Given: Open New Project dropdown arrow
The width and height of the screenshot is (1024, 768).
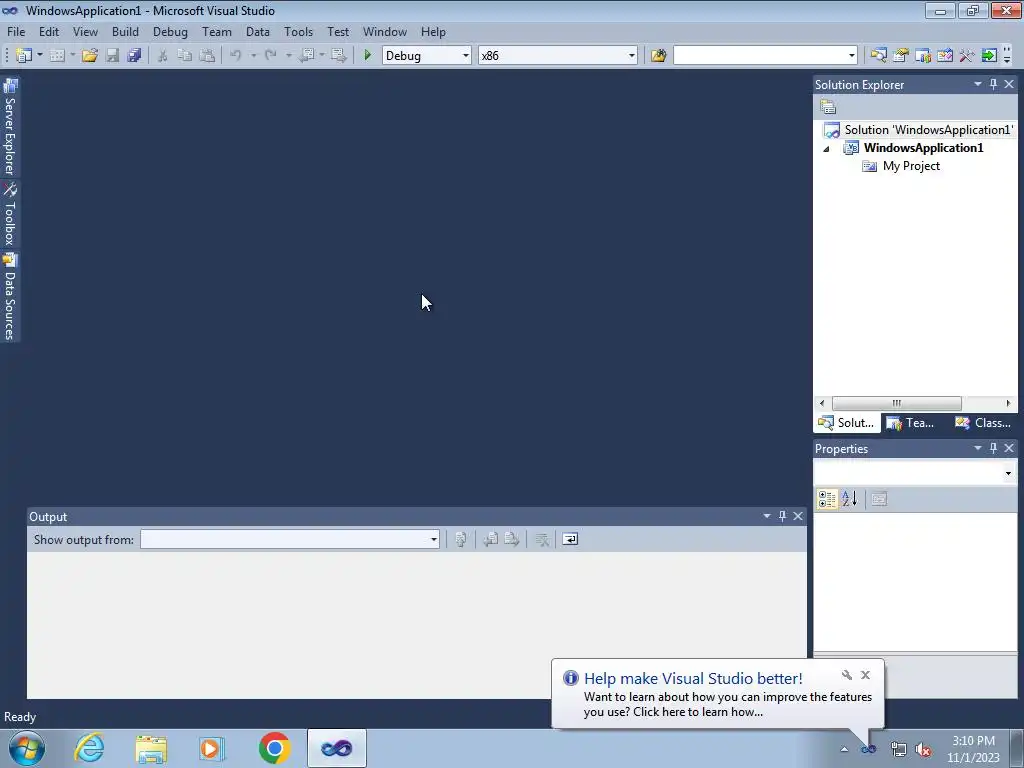Looking at the screenshot, I should [x=39, y=56].
